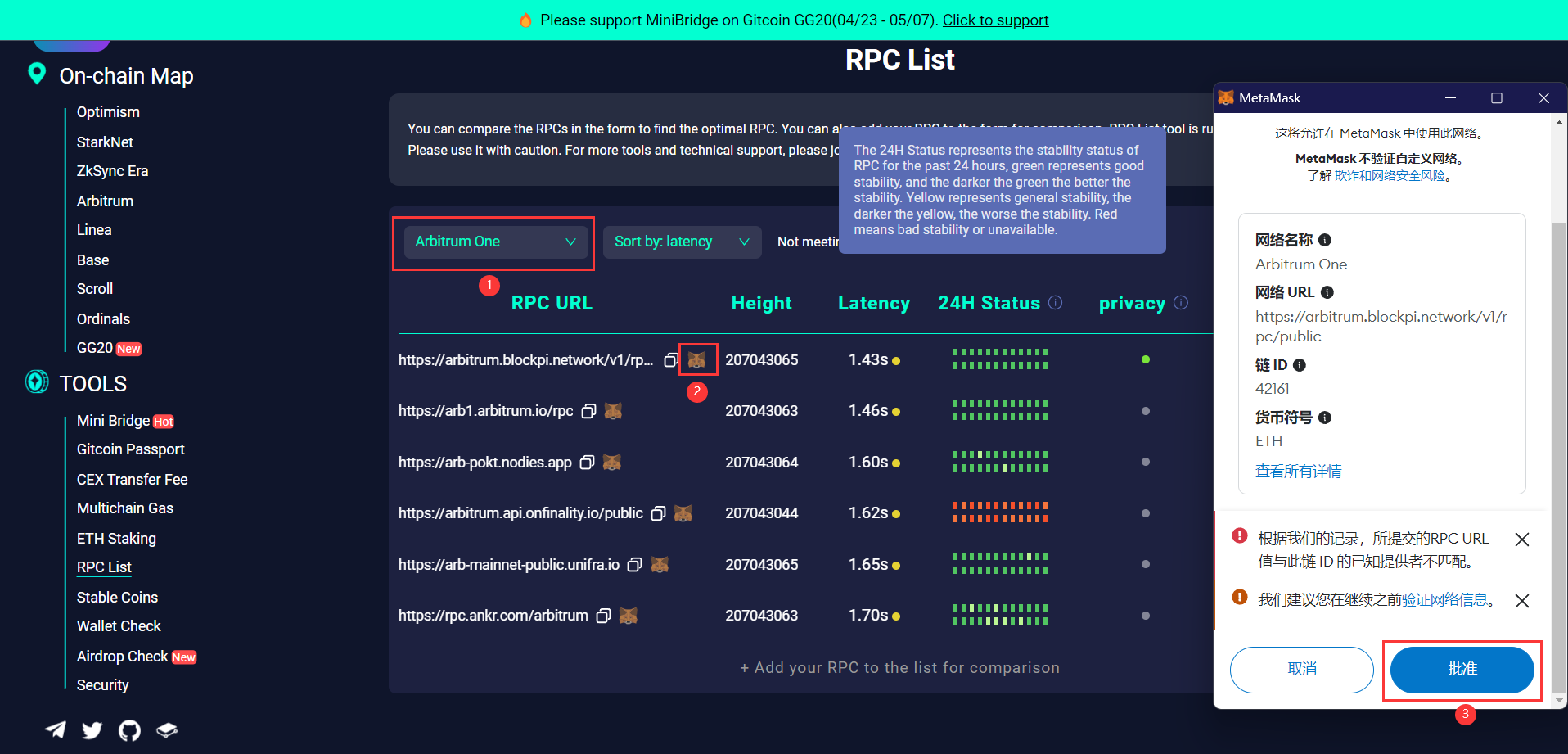Open Security tool in sidebar
The width and height of the screenshot is (1568, 754).
click(103, 685)
